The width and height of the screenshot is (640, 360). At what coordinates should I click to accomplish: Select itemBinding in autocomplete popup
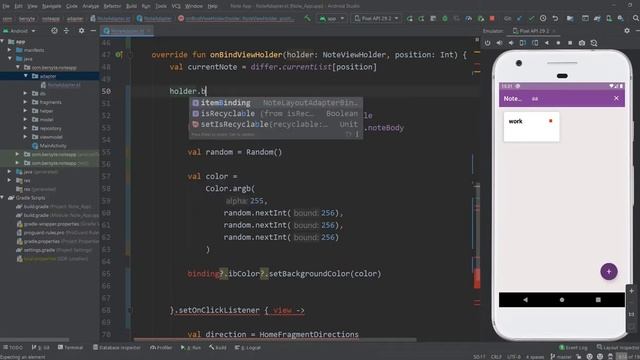pyautogui.click(x=276, y=103)
